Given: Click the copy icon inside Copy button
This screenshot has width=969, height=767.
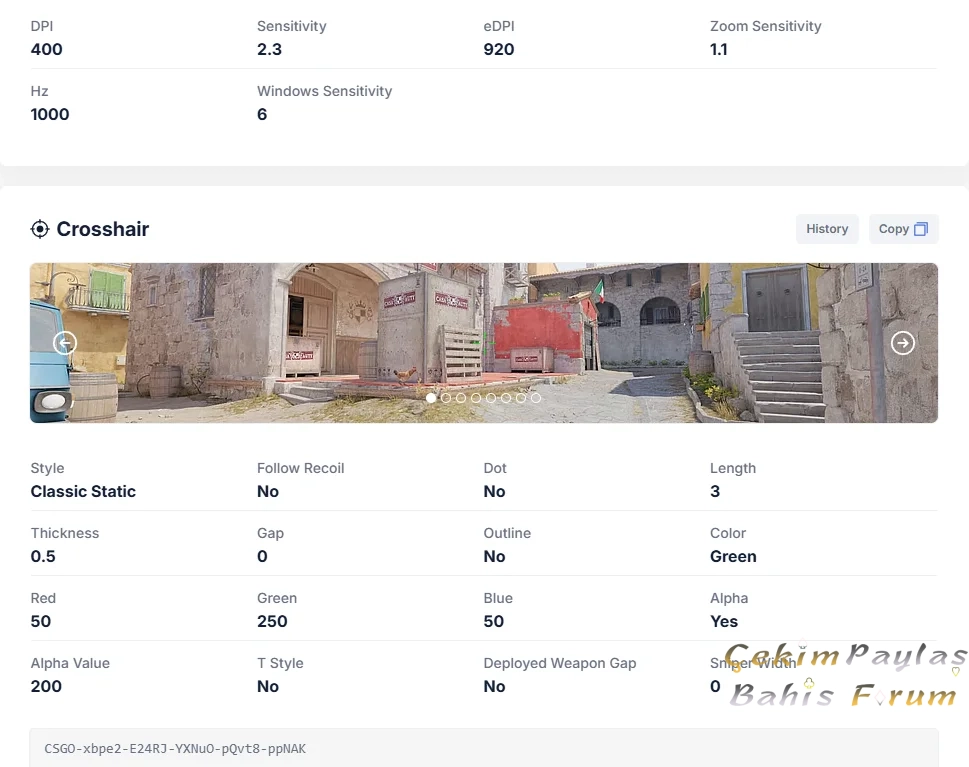Looking at the screenshot, I should [921, 229].
